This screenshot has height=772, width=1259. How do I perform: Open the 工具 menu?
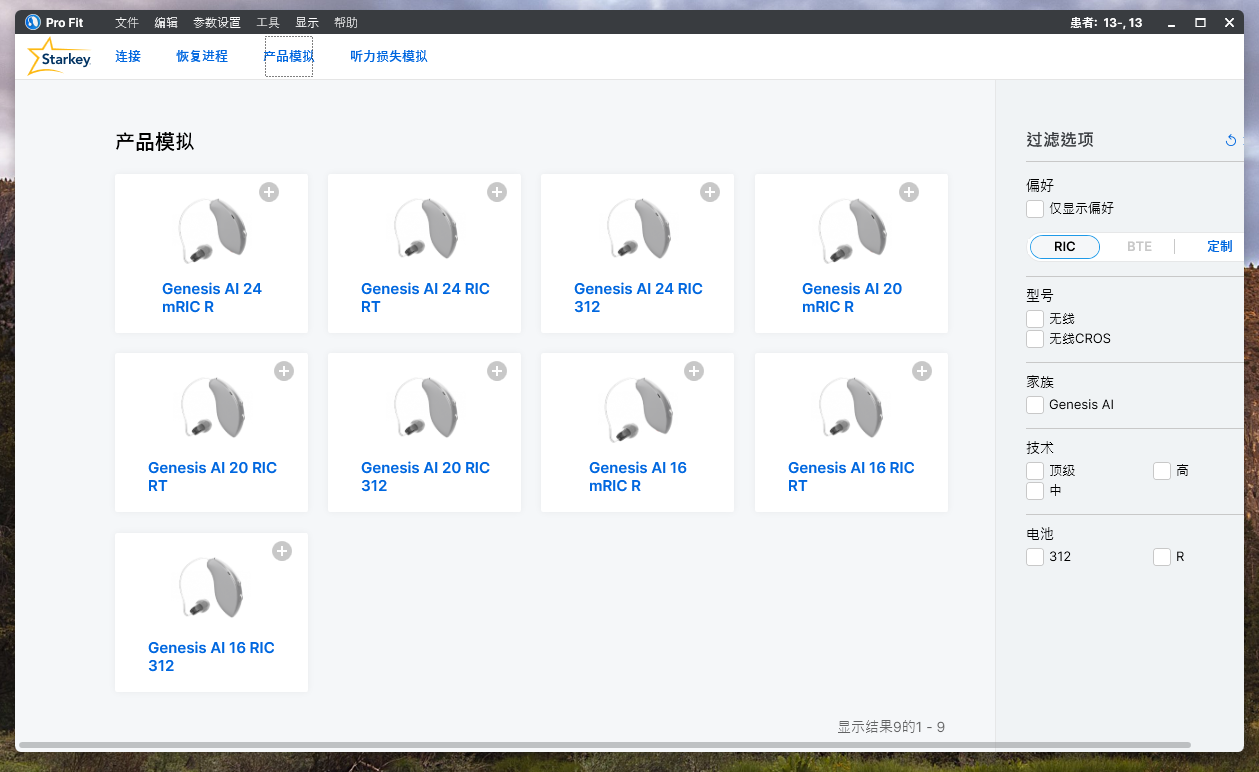[x=268, y=22]
